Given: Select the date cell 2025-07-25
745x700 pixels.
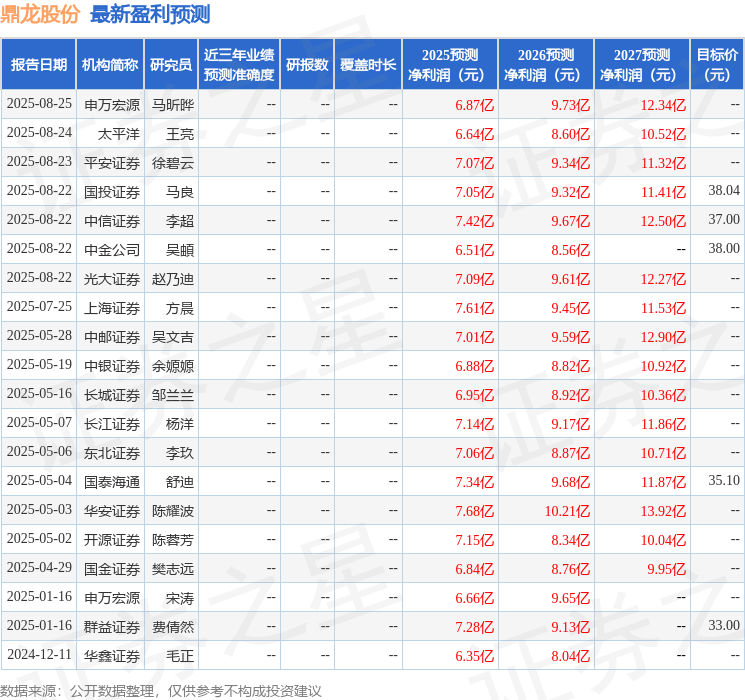Looking at the screenshot, I should point(39,307).
